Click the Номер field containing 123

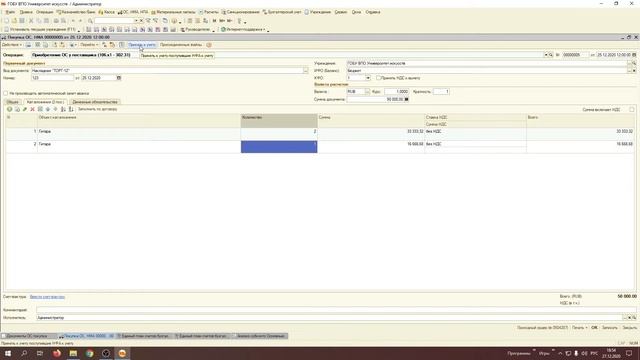click(53, 78)
